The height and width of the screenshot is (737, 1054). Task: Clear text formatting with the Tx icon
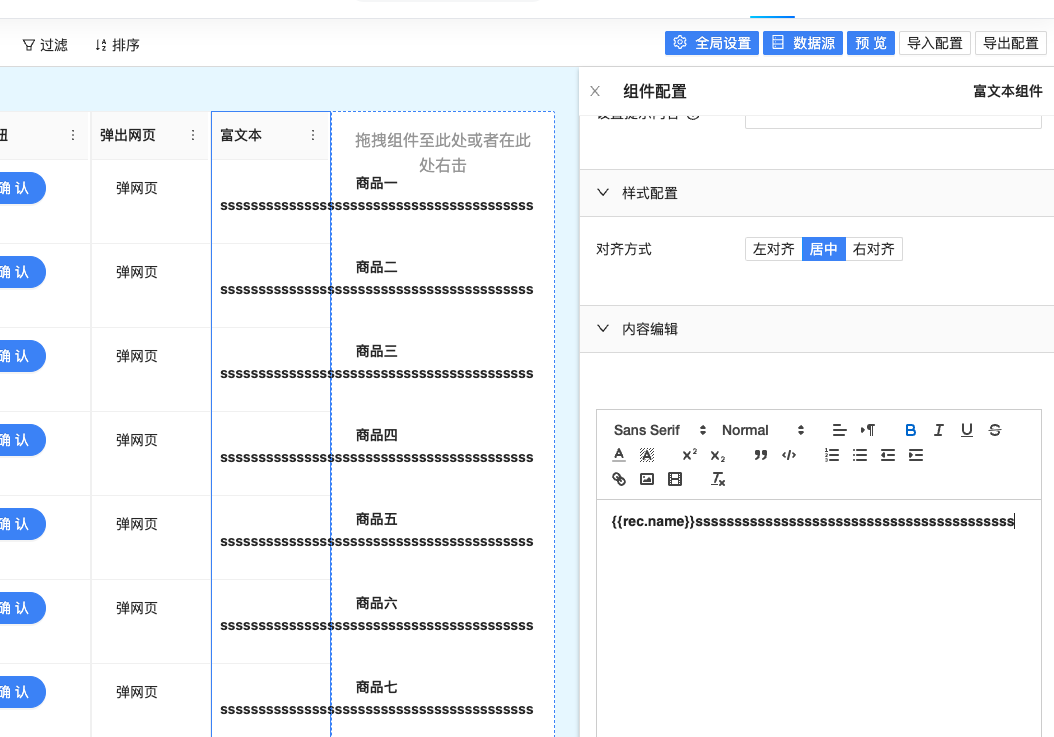(718, 479)
